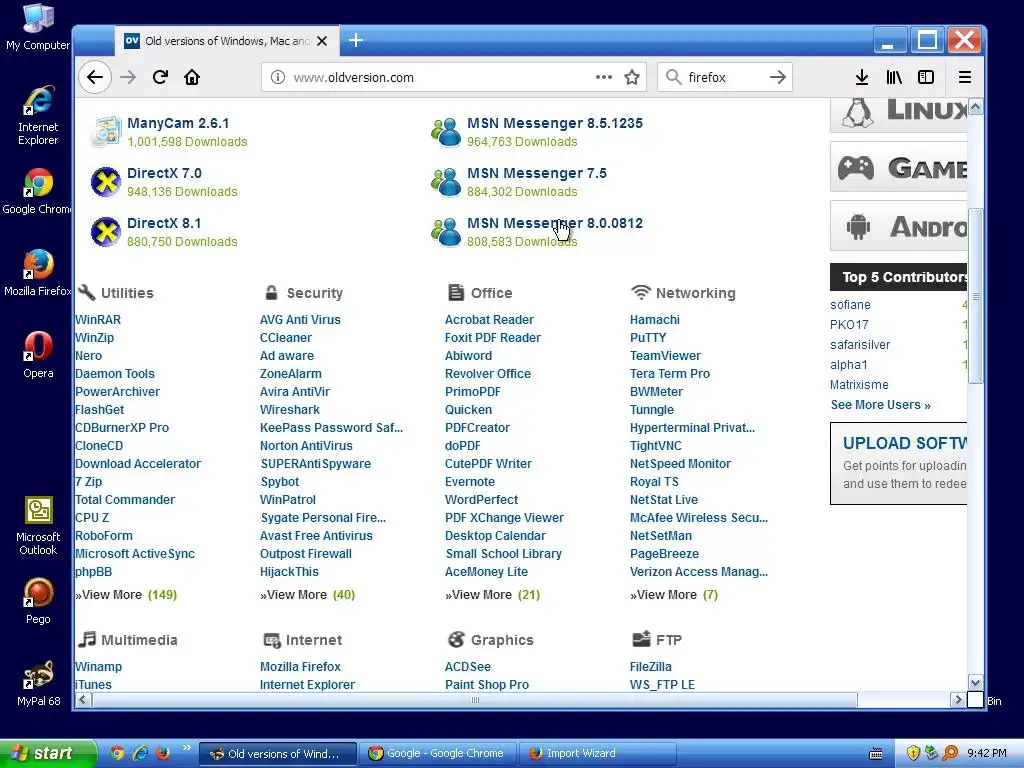Open the Opera desktop shortcut
This screenshot has width=1024, height=768.
click(x=38, y=355)
